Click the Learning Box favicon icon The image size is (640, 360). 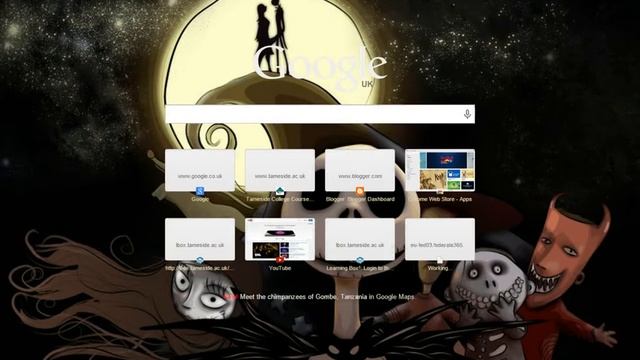click(360, 260)
